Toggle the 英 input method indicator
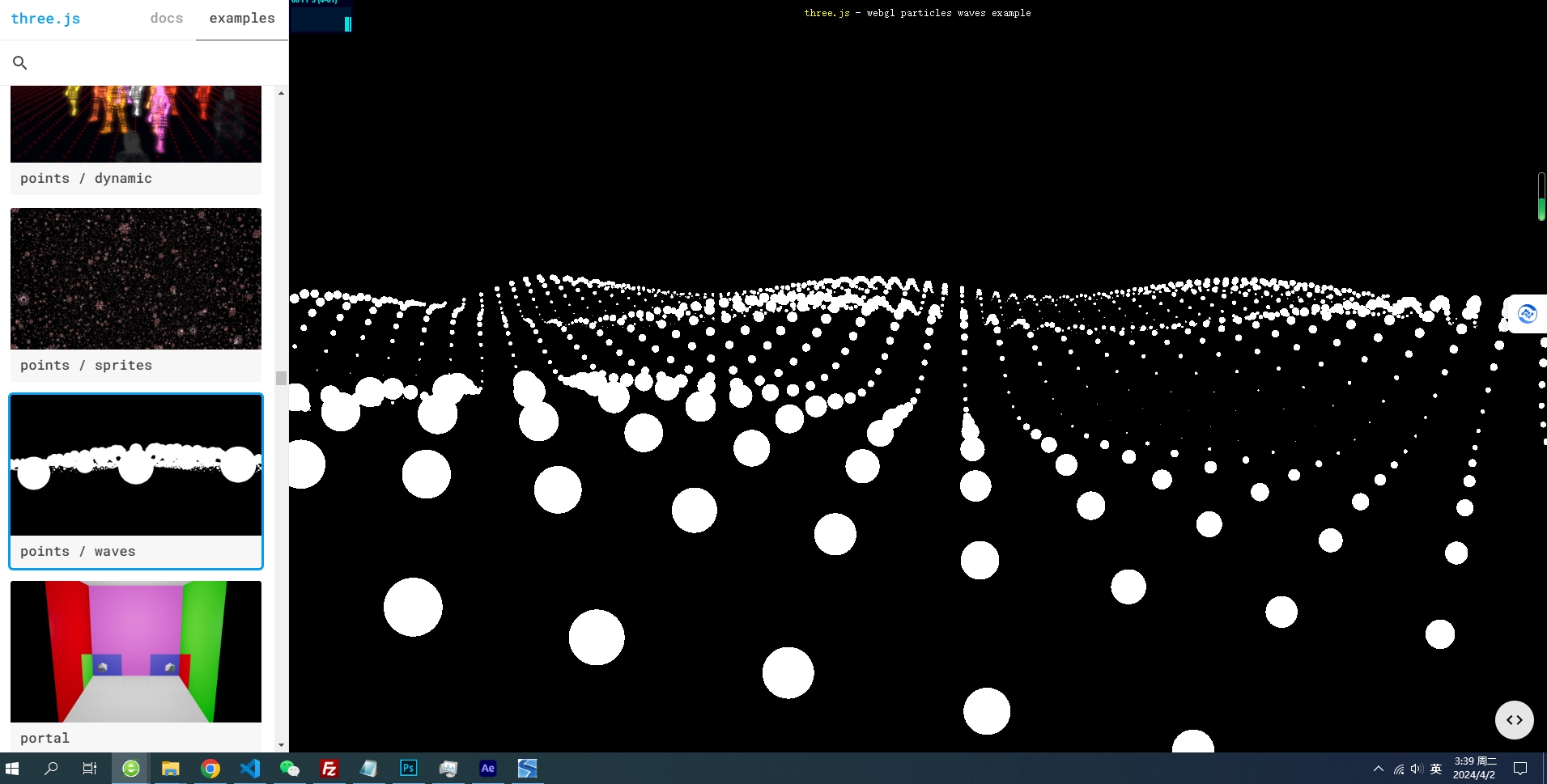The image size is (1547, 784). (x=1435, y=769)
